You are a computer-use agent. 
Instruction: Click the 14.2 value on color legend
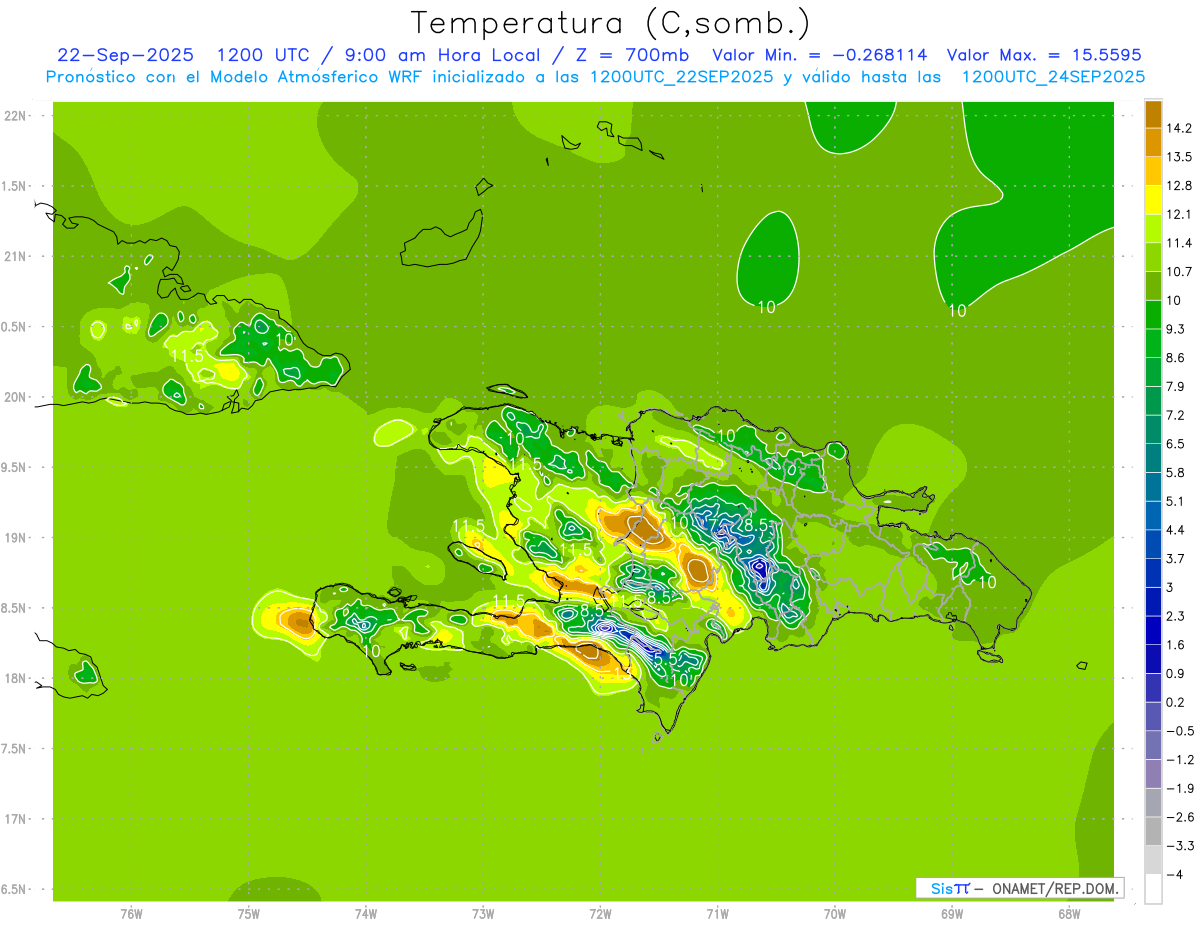pos(1179,128)
